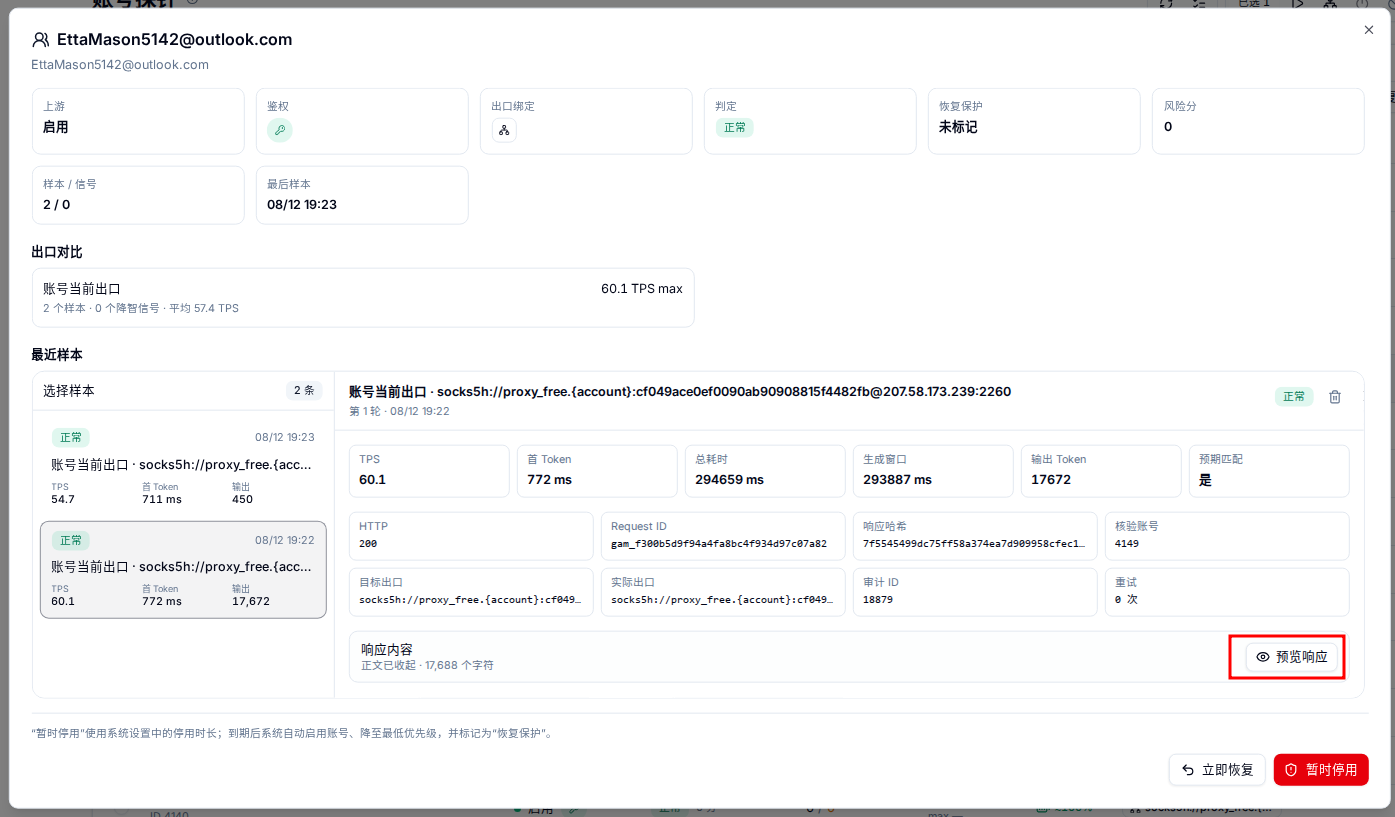Click the gray EttaMason5142@outlook.com subtitle
This screenshot has width=1395, height=817.
click(x=120, y=65)
